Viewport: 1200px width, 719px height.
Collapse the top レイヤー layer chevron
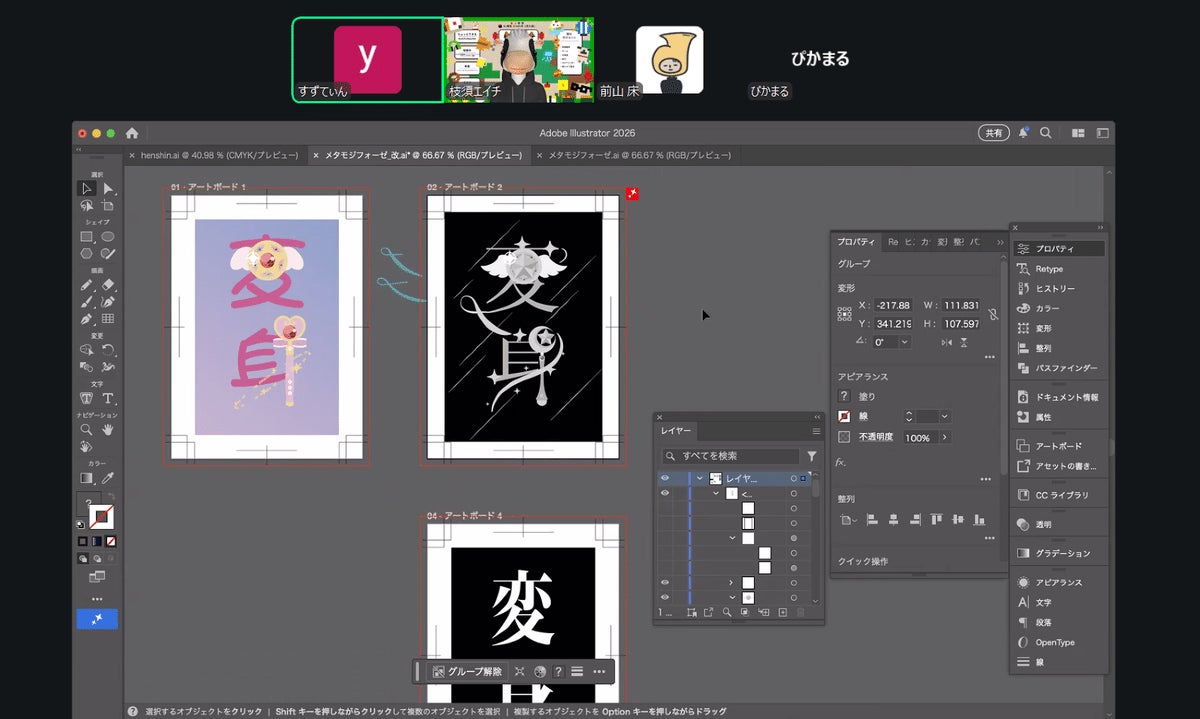tap(699, 479)
